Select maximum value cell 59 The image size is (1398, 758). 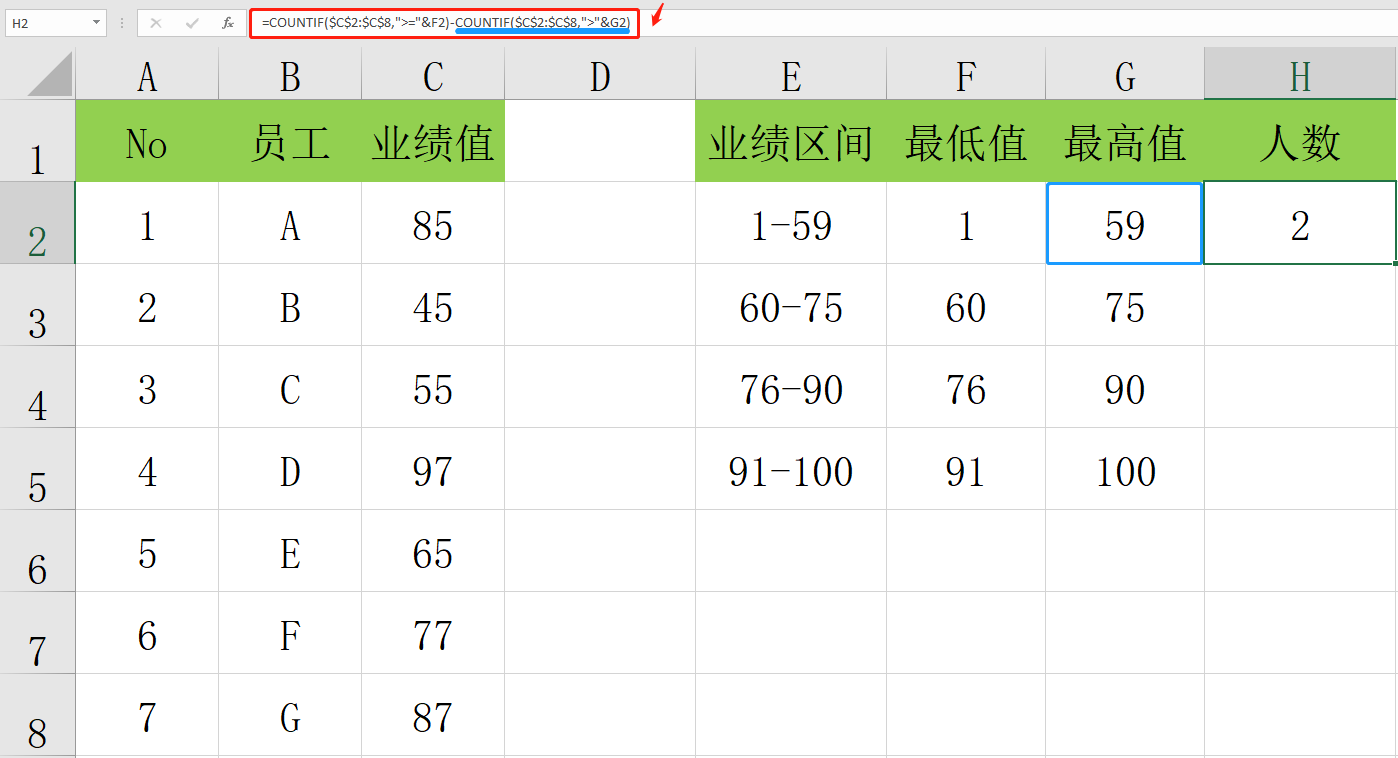click(x=1125, y=223)
